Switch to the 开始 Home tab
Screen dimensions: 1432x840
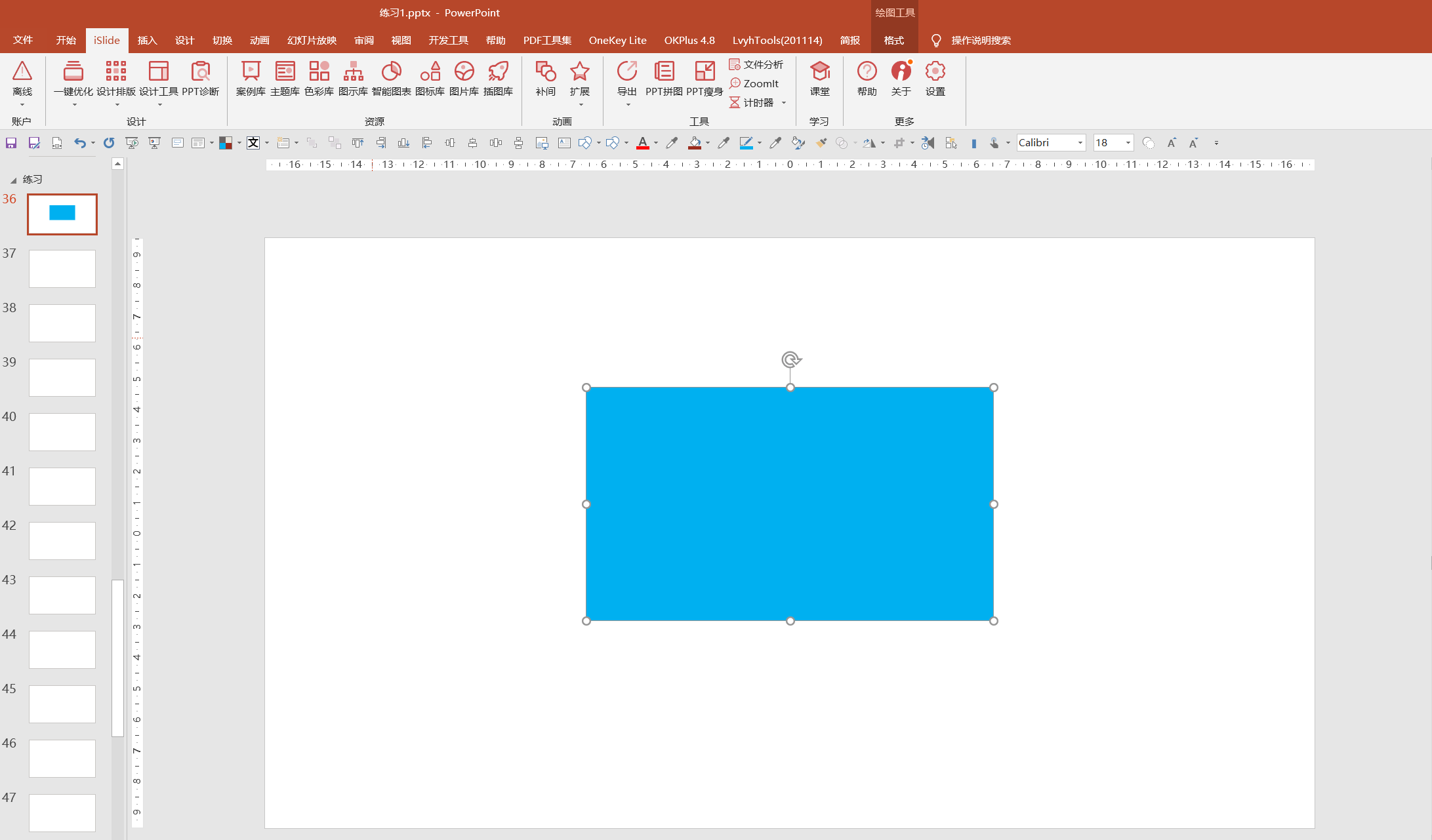point(66,41)
